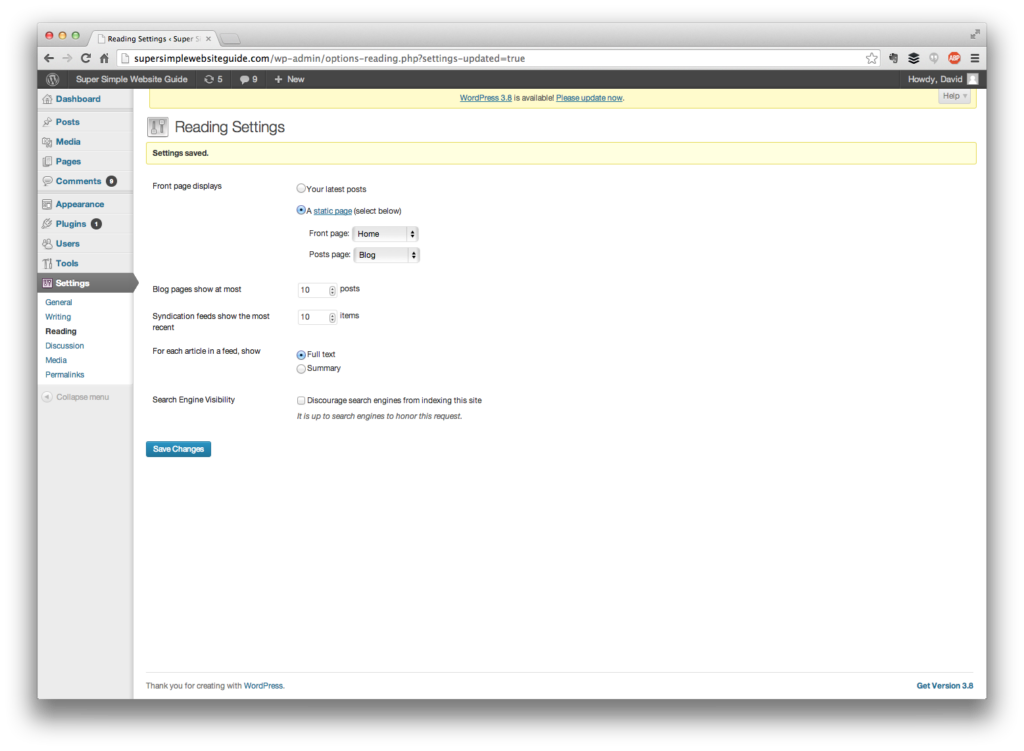This screenshot has height=751, width=1024.
Task: Click Super Simple Website Guide site name
Action: (x=131, y=79)
